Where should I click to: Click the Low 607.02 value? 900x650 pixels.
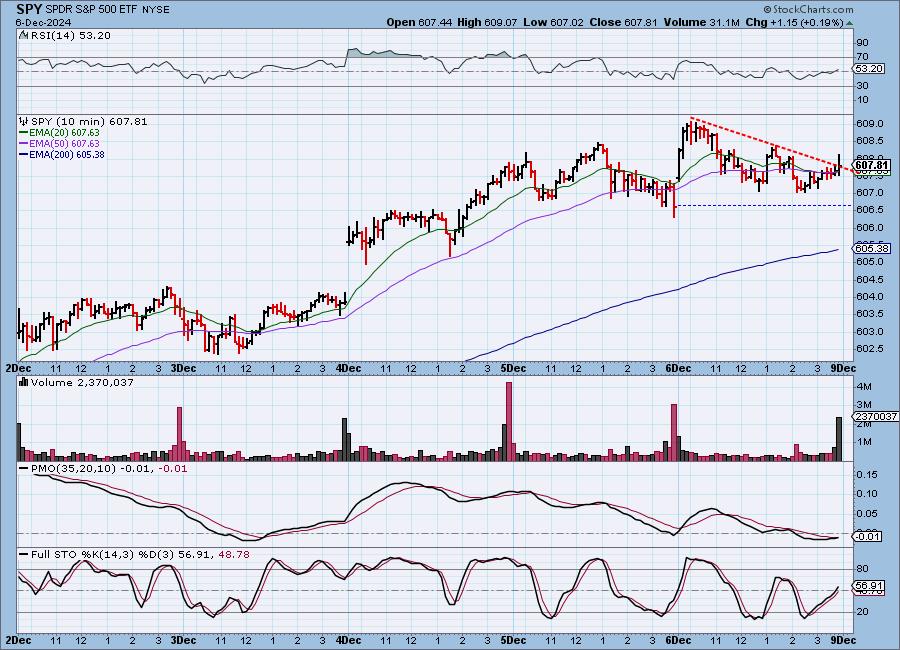553,22
